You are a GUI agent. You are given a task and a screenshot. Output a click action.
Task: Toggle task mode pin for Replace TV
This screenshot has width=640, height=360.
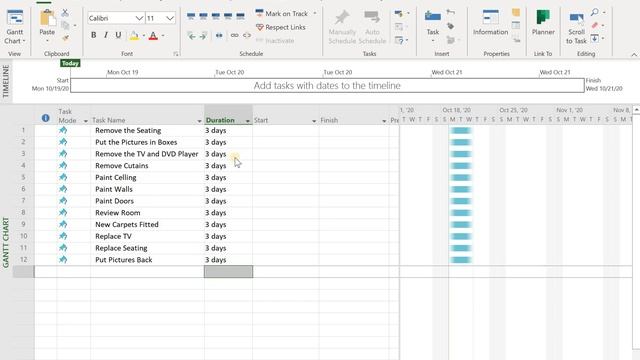[63, 236]
